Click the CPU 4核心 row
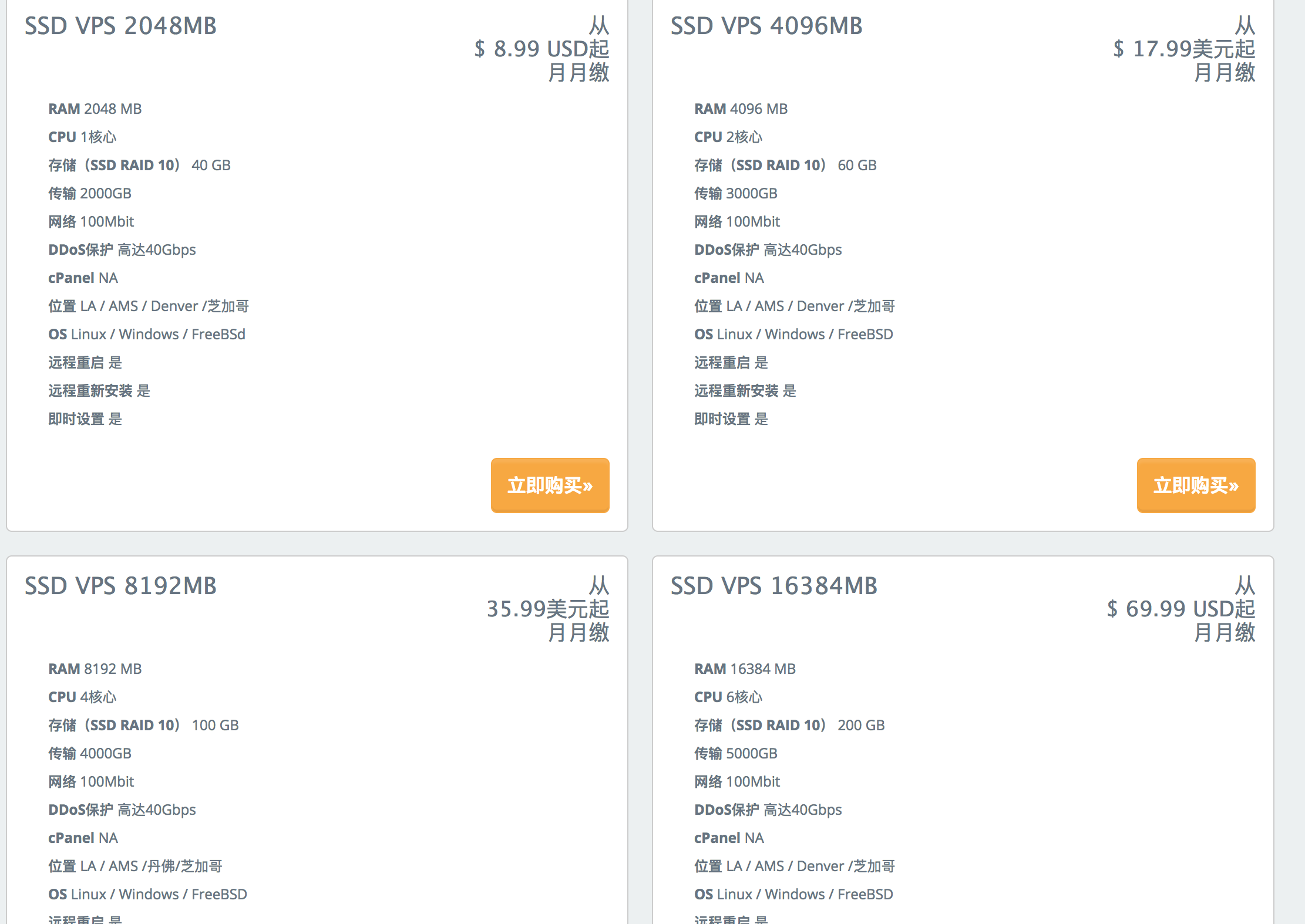 coord(82,697)
